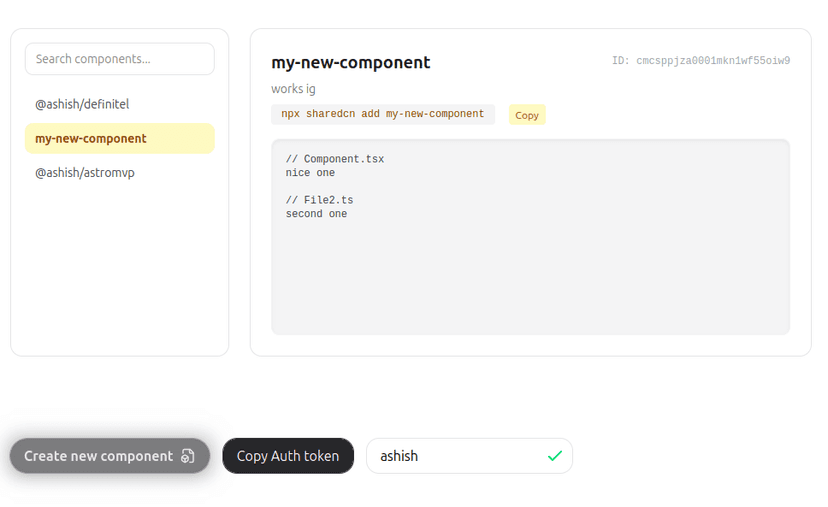Click the npx sharedcn add command snippet
This screenshot has width=828, height=507.
(383, 114)
